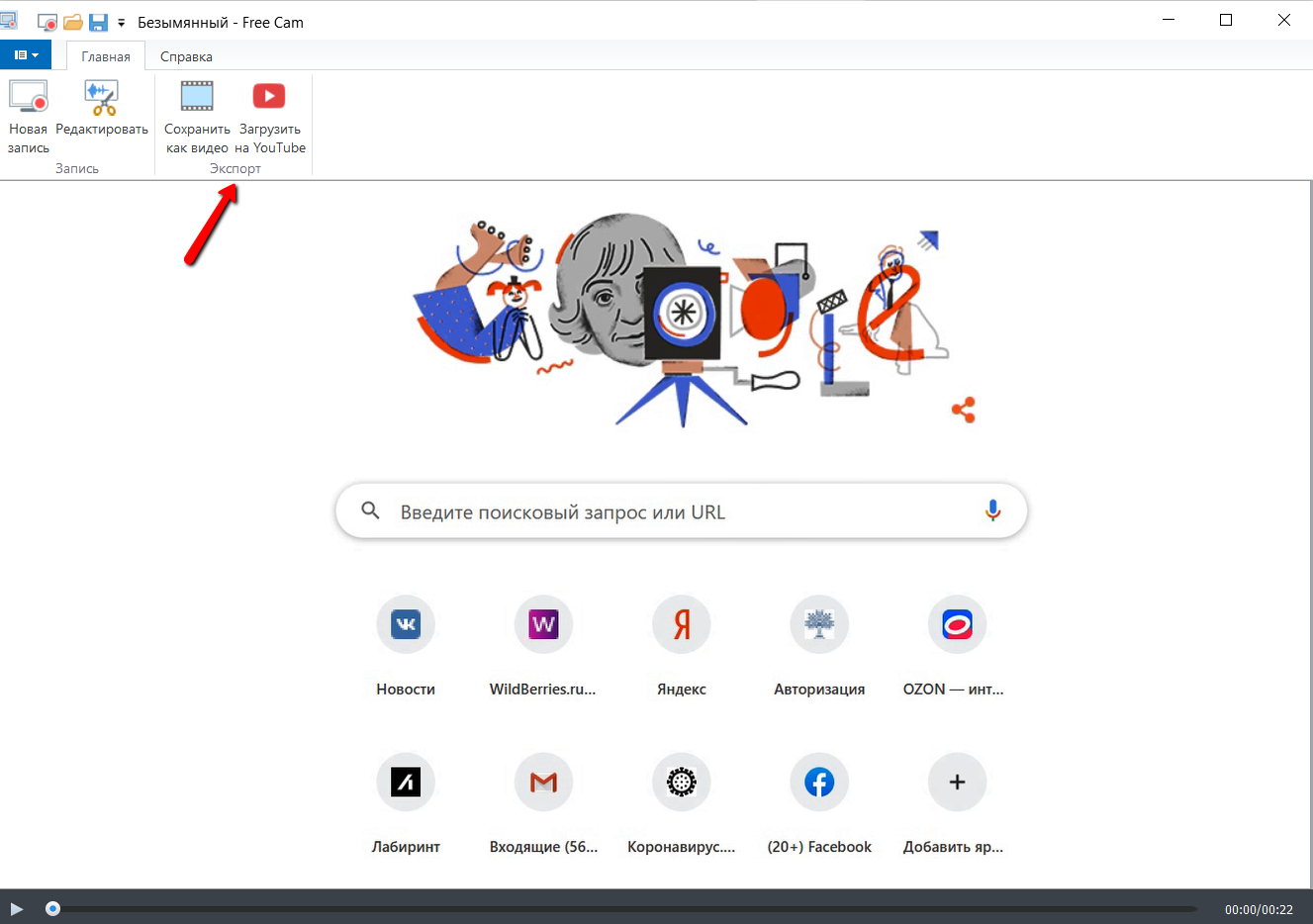
Task: Play the recorded video
Action: (17, 908)
